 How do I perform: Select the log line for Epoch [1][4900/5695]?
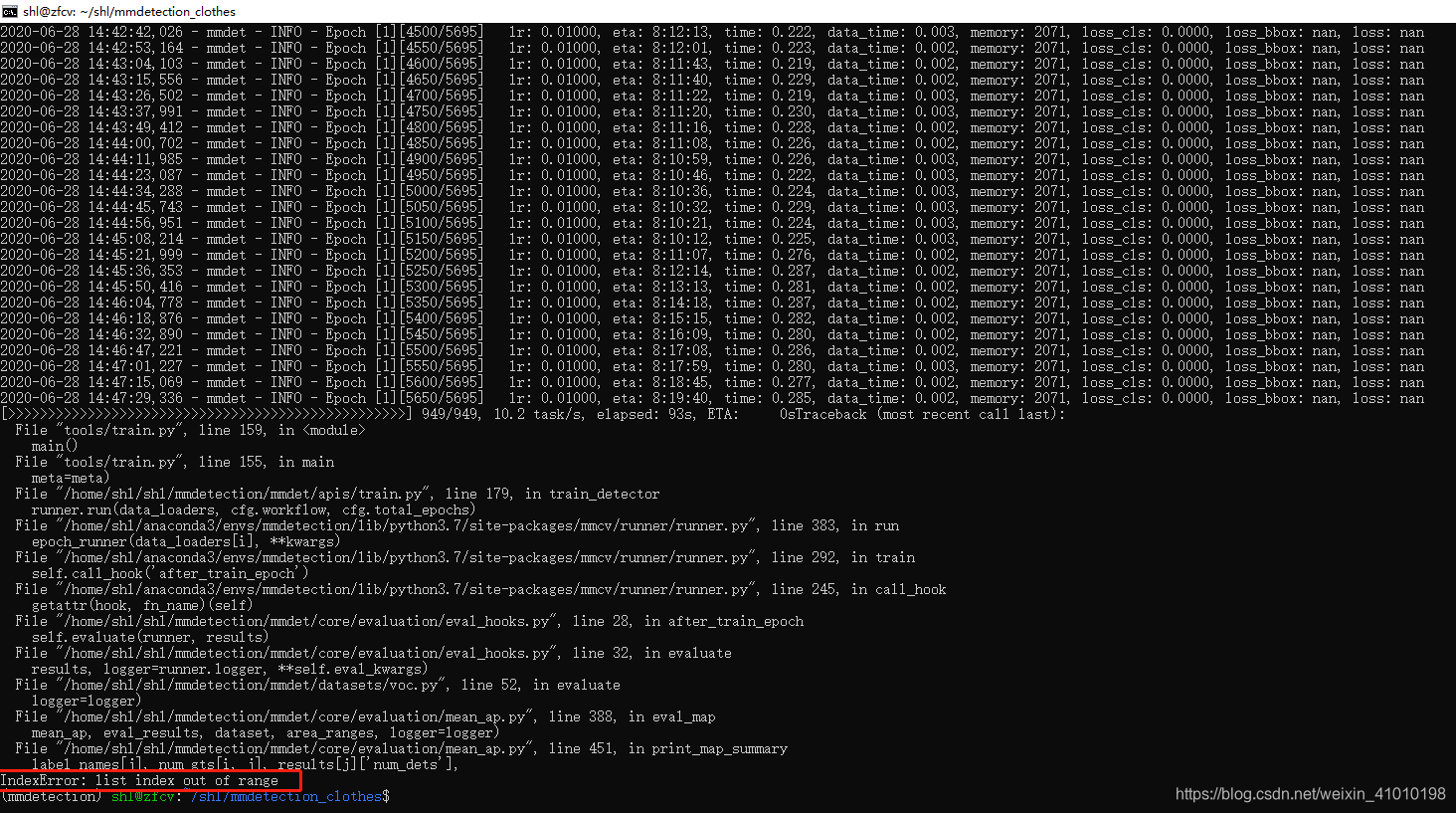tap(712, 159)
